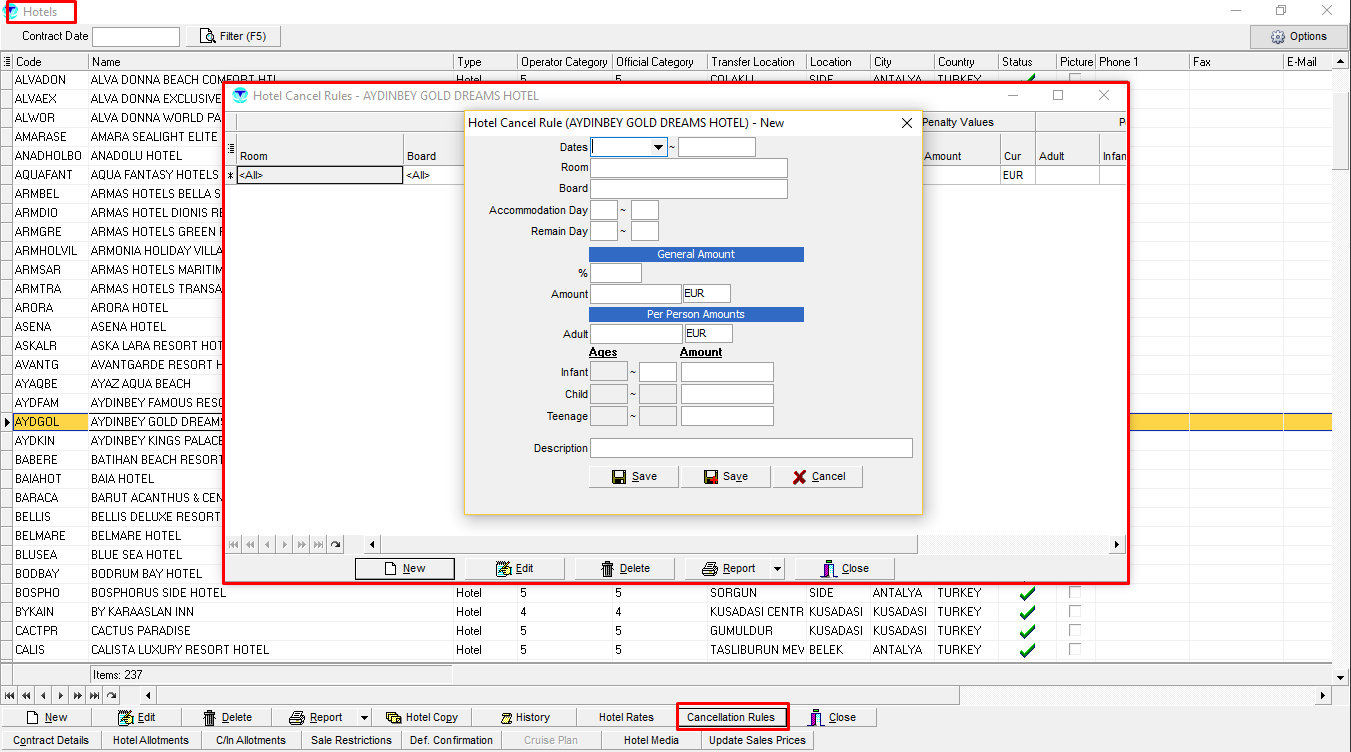
Task: Check Picture box in CALISTA LUXURY RESORT row
Action: click(1075, 649)
